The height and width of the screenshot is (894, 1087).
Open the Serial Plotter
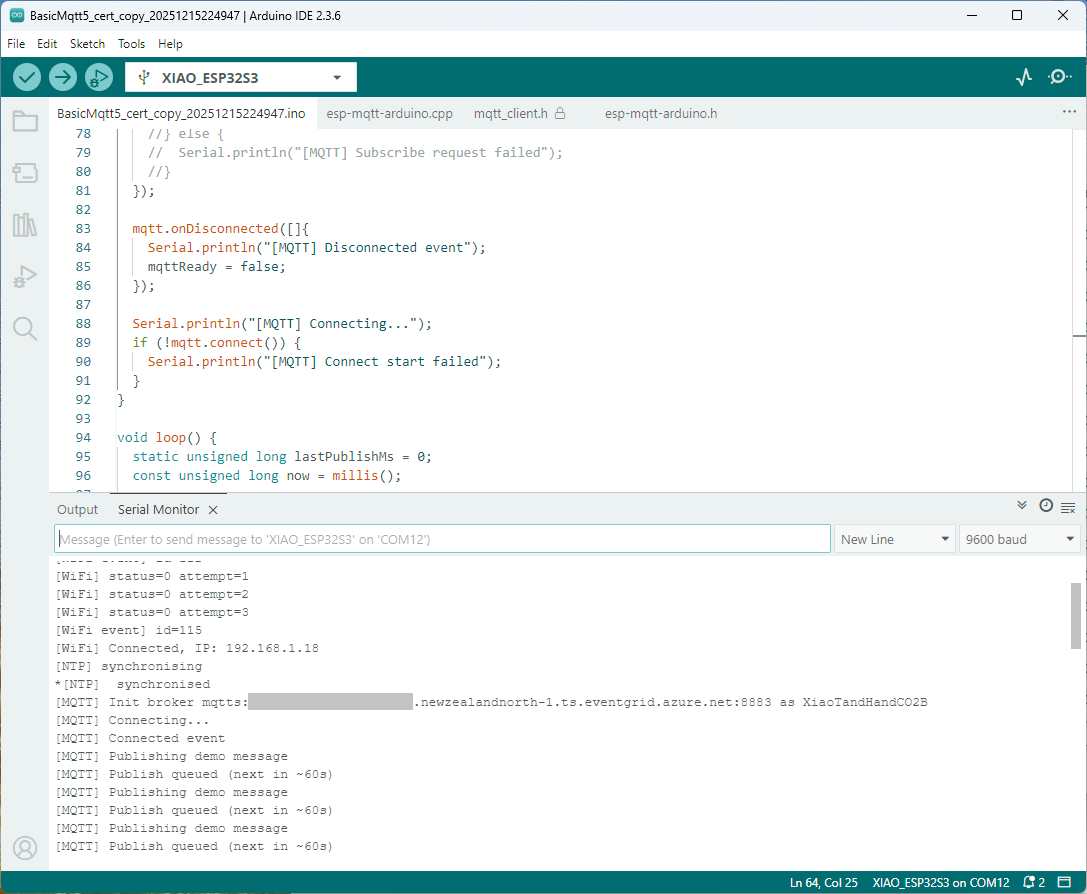pos(1023,77)
